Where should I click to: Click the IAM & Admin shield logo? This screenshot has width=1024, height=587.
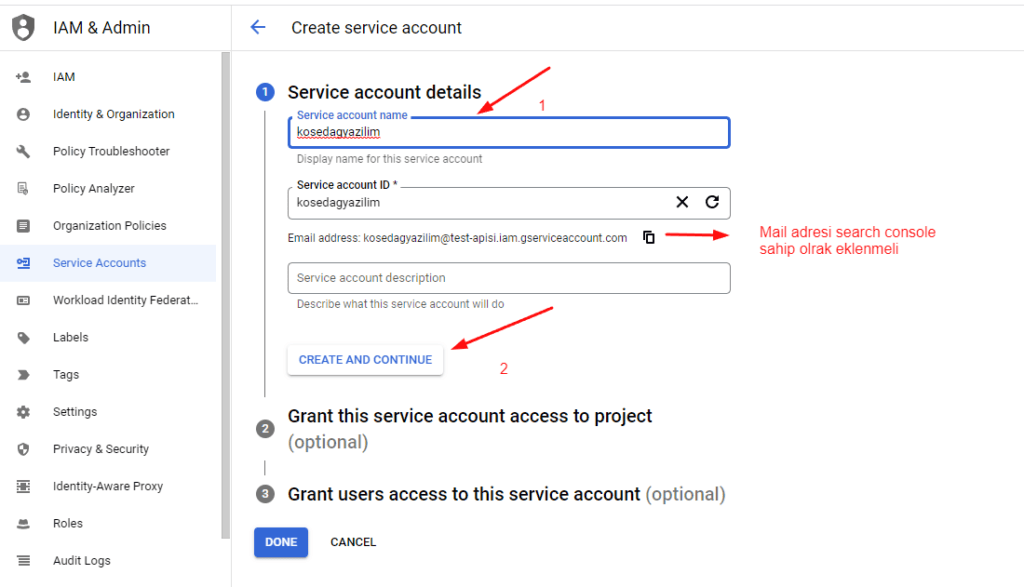click(24, 27)
